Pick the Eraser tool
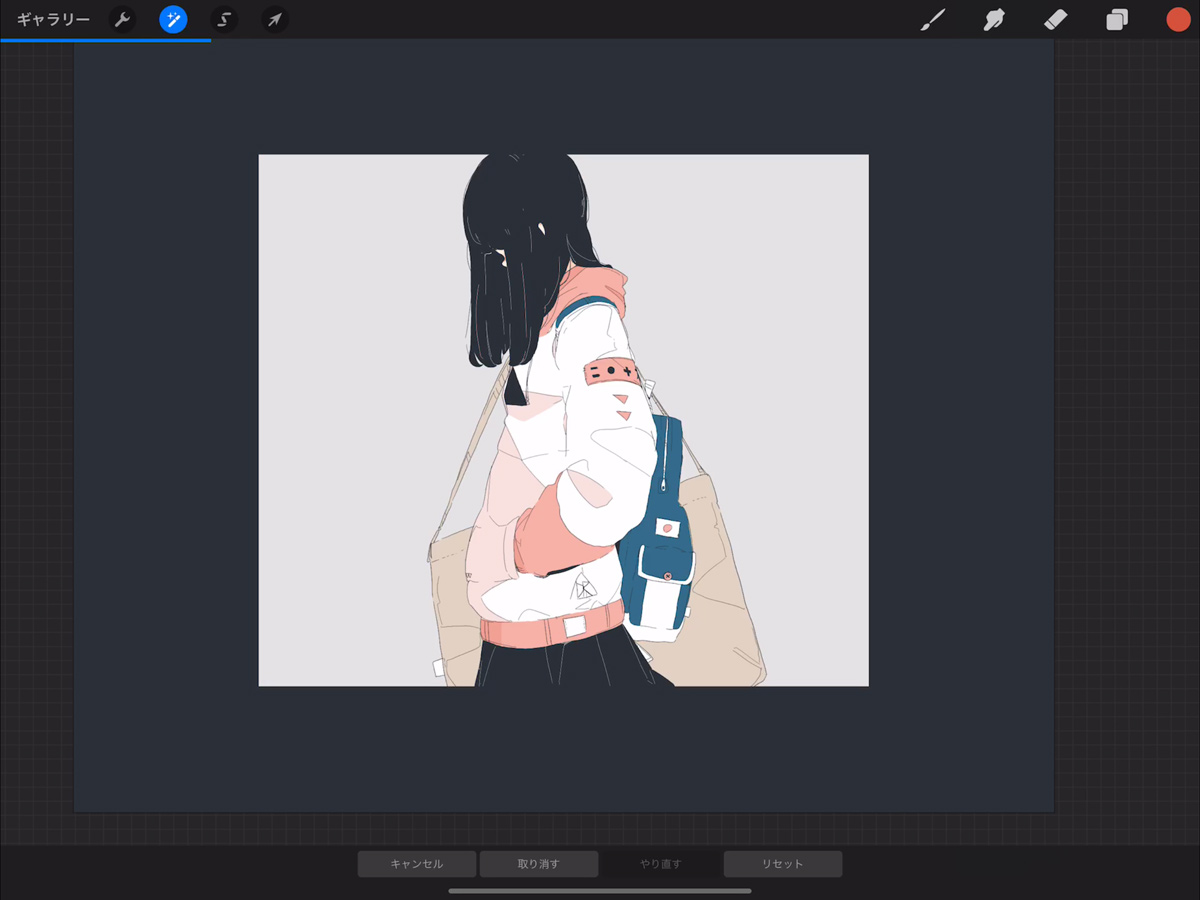This screenshot has width=1200, height=900. click(x=1055, y=20)
